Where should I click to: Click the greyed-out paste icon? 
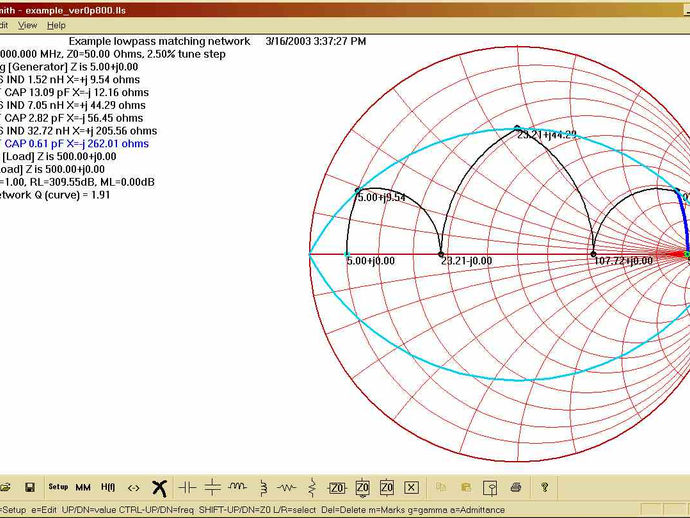[466, 487]
